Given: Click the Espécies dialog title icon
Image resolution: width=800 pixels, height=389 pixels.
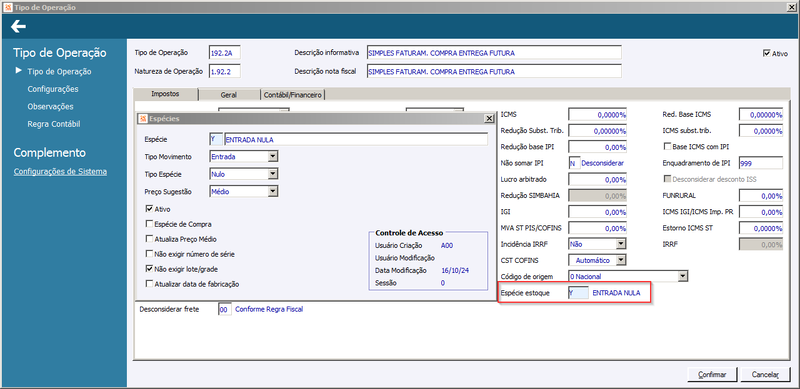Looking at the screenshot, I should click(143, 118).
